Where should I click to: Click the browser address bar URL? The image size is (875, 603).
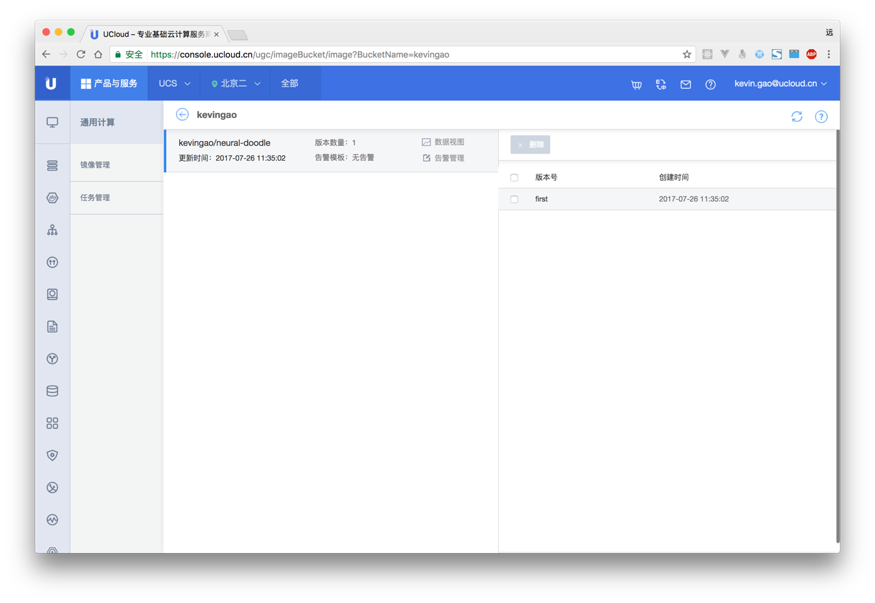[x=300, y=54]
